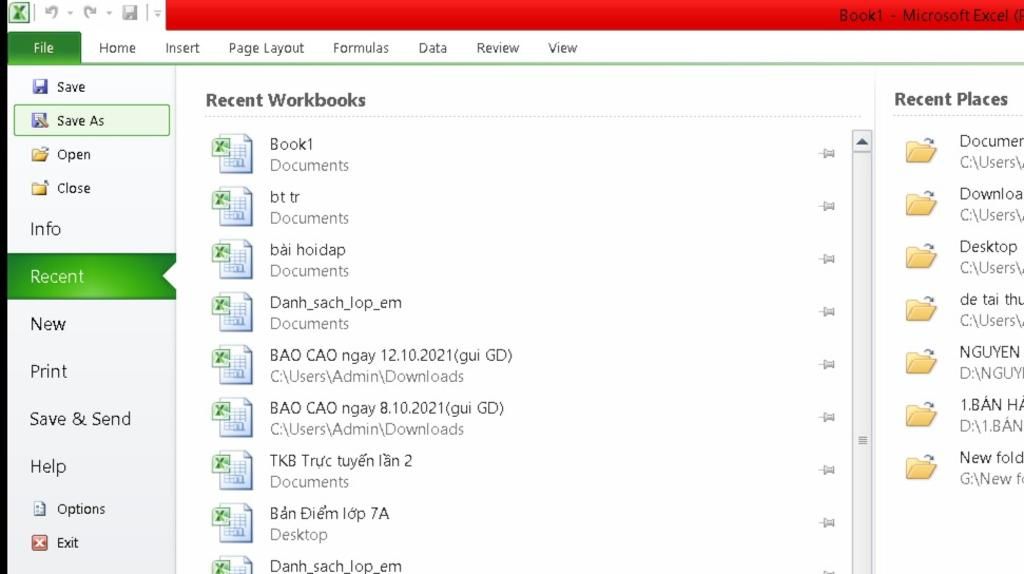Open the Undo history dropdown arrow
Image resolution: width=1024 pixels, height=574 pixels.
[69, 13]
